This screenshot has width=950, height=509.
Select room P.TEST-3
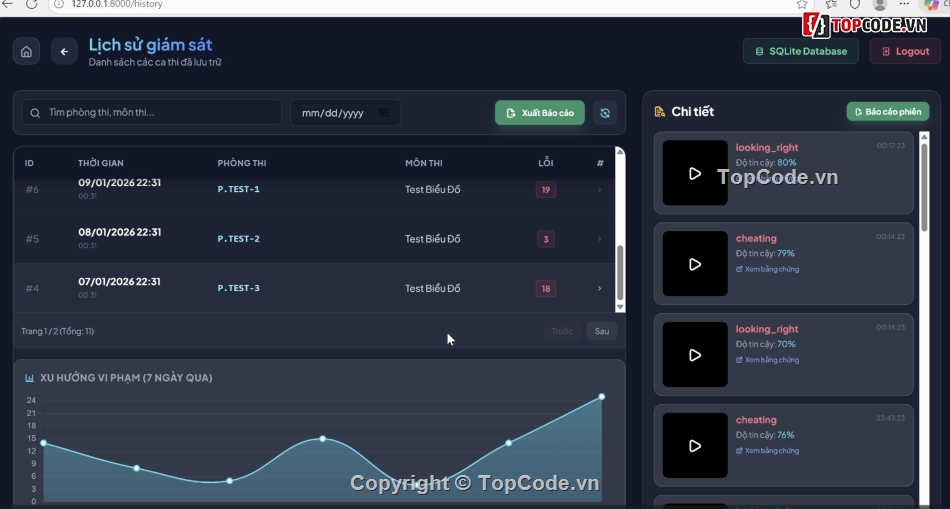238,288
